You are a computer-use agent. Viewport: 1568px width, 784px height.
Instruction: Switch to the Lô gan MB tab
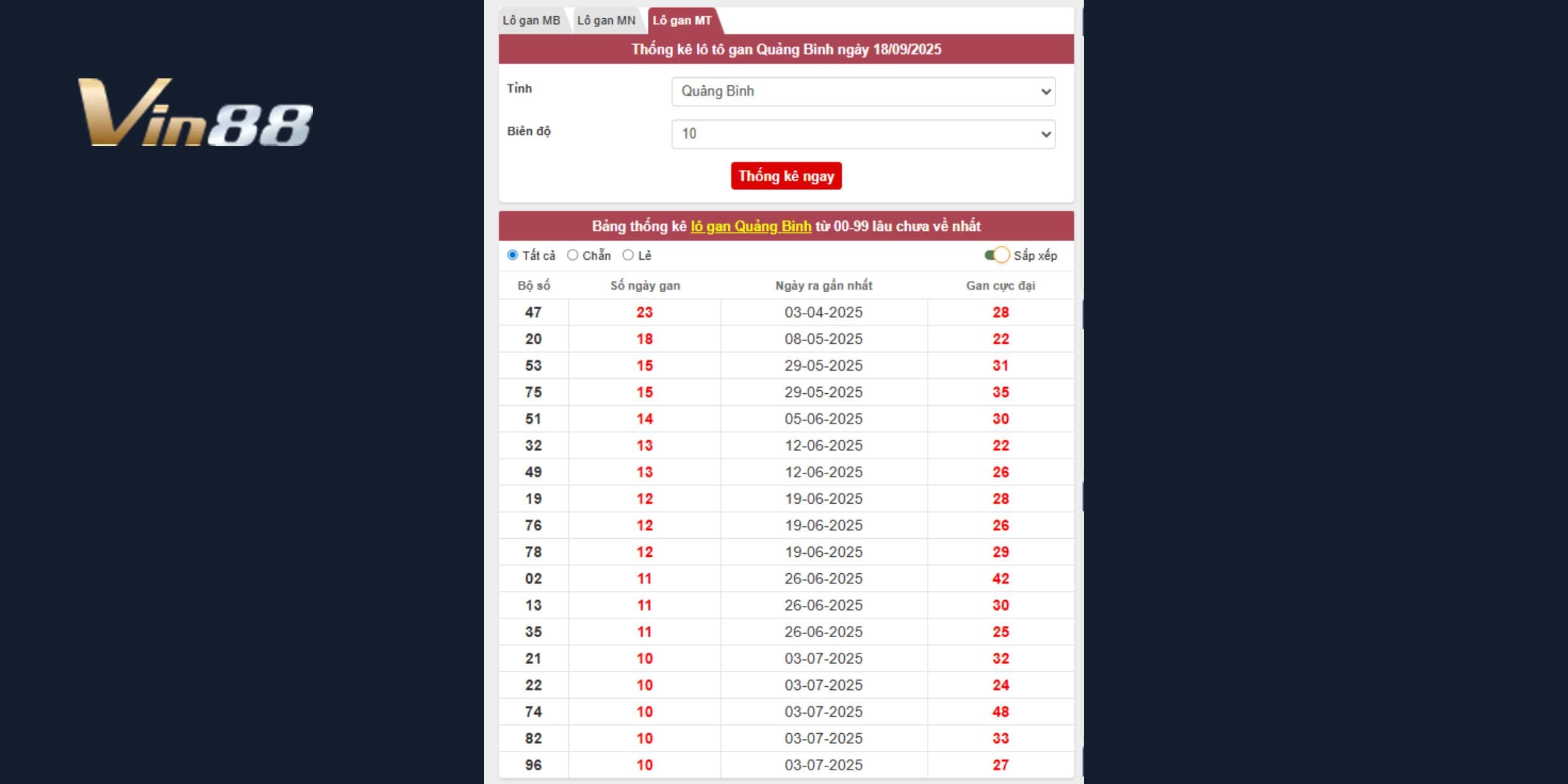pos(531,21)
